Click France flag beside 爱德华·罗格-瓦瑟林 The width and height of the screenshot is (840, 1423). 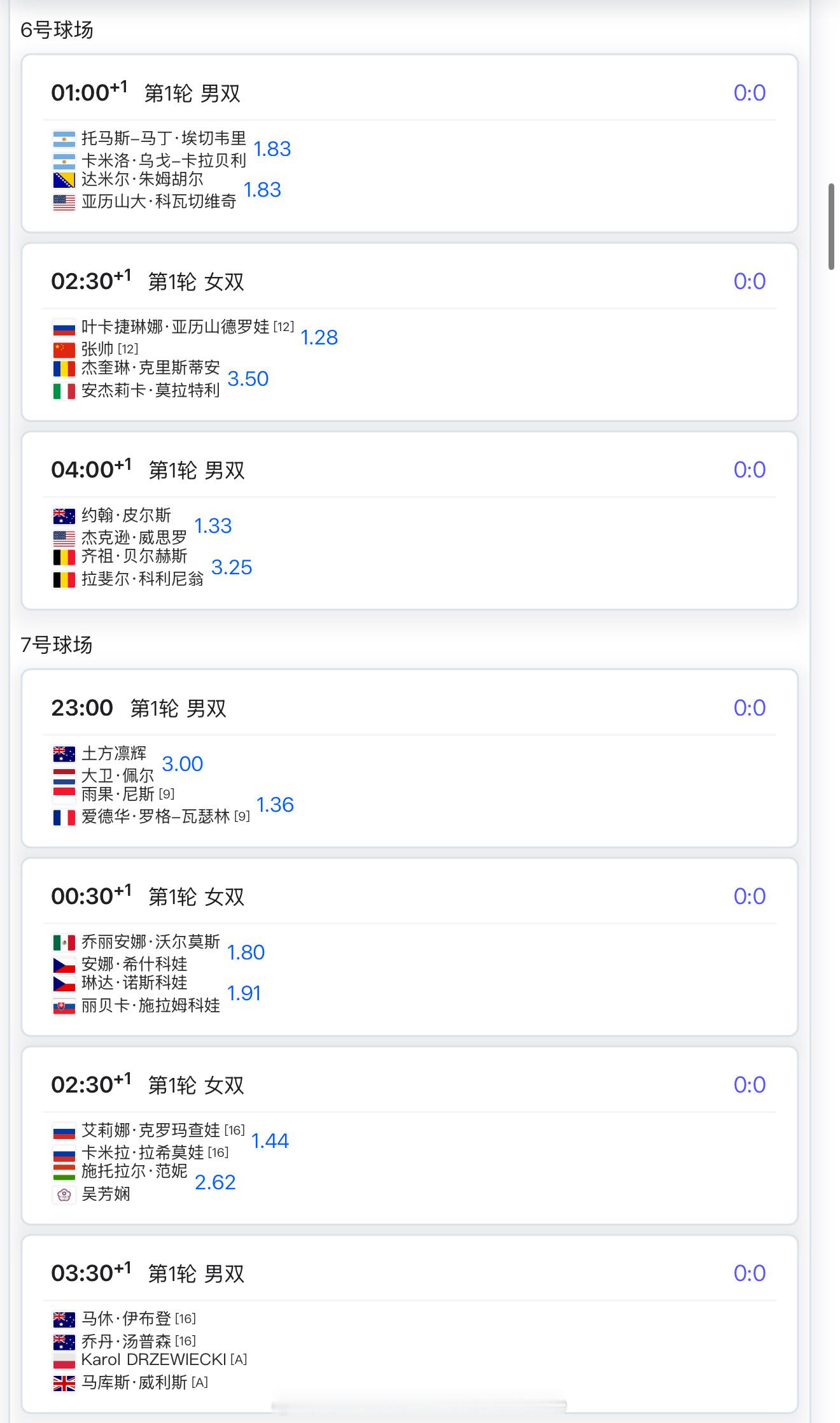[64, 817]
